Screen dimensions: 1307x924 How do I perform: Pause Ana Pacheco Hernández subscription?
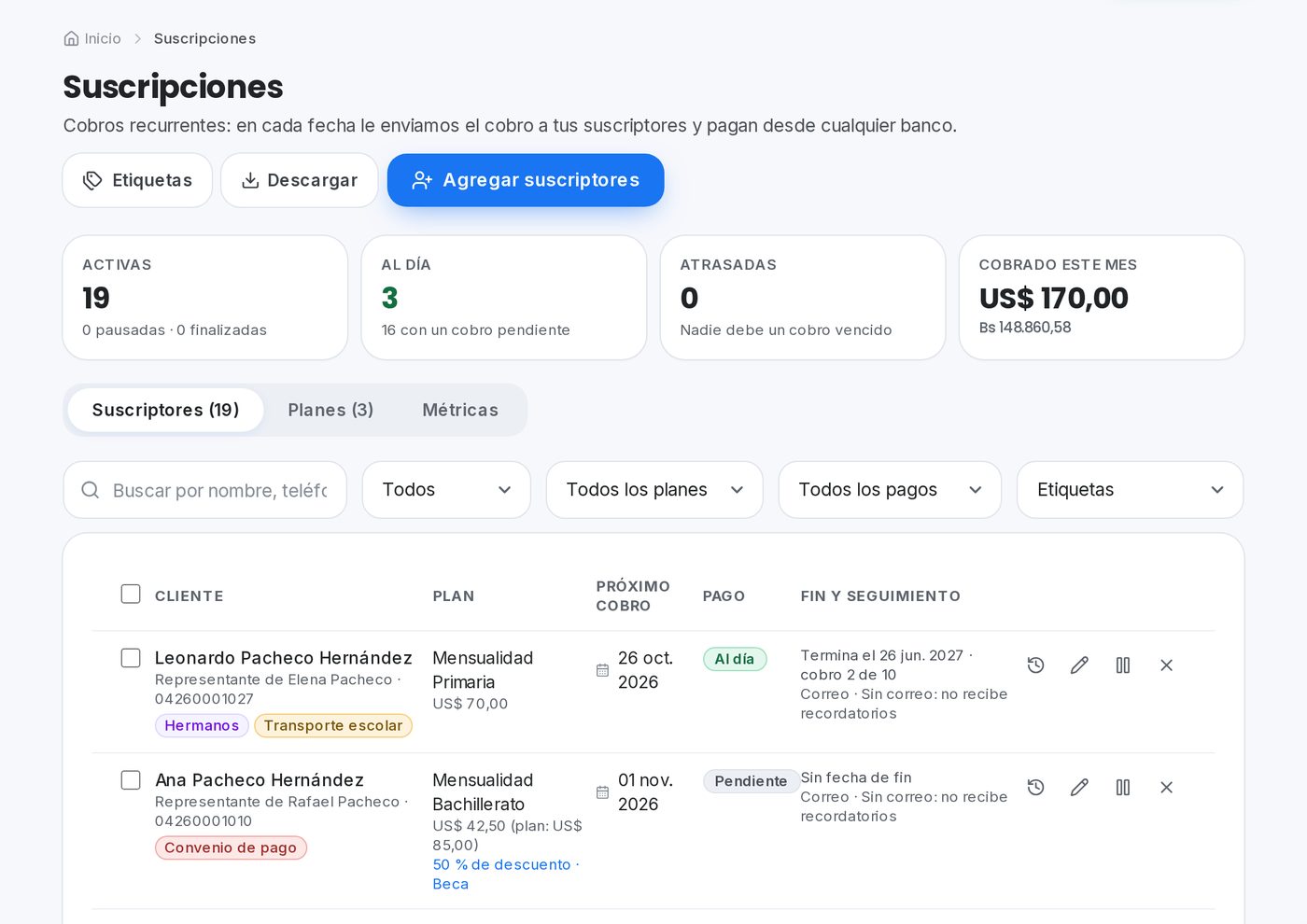point(1123,788)
